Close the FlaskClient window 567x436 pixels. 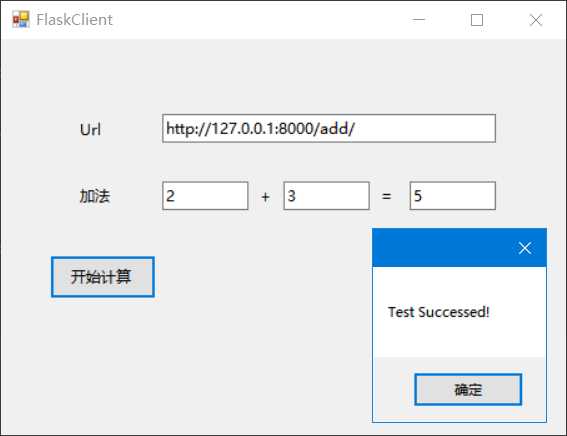coord(536,20)
